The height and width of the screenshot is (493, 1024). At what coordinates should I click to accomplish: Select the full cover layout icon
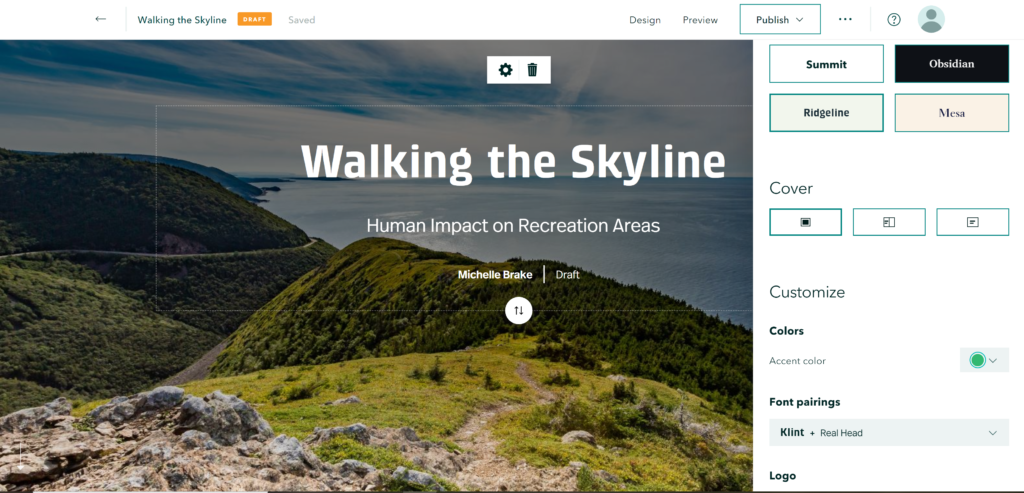[x=805, y=222]
